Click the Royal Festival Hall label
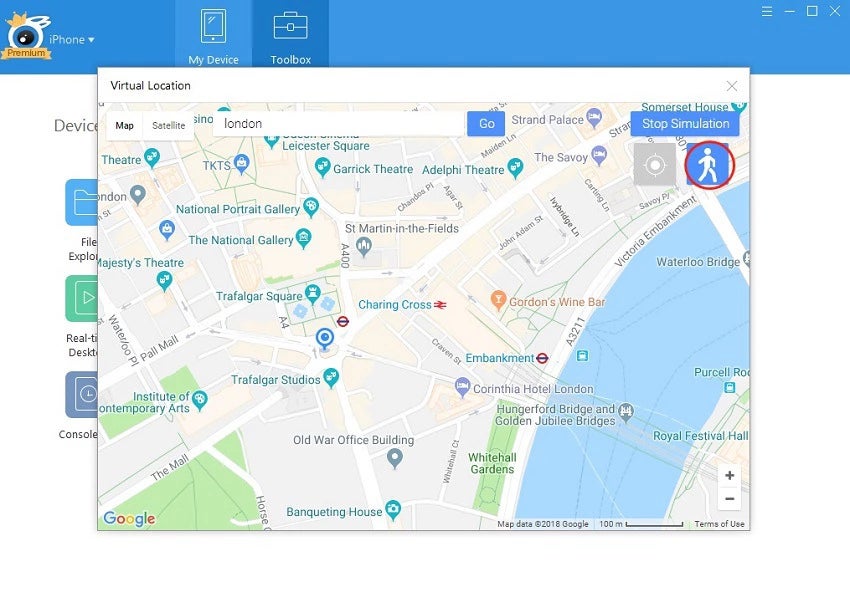Image resolution: width=850 pixels, height=592 pixels. coord(700,436)
